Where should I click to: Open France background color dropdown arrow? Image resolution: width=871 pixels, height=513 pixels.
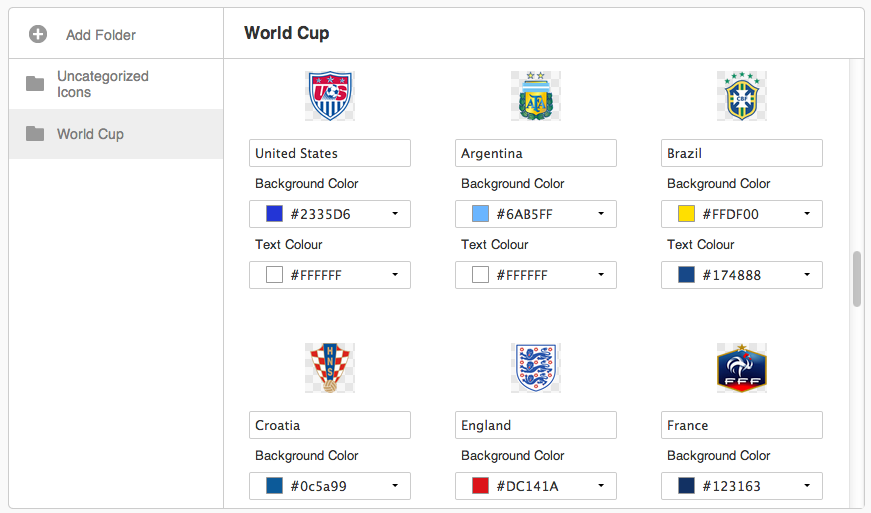click(807, 486)
